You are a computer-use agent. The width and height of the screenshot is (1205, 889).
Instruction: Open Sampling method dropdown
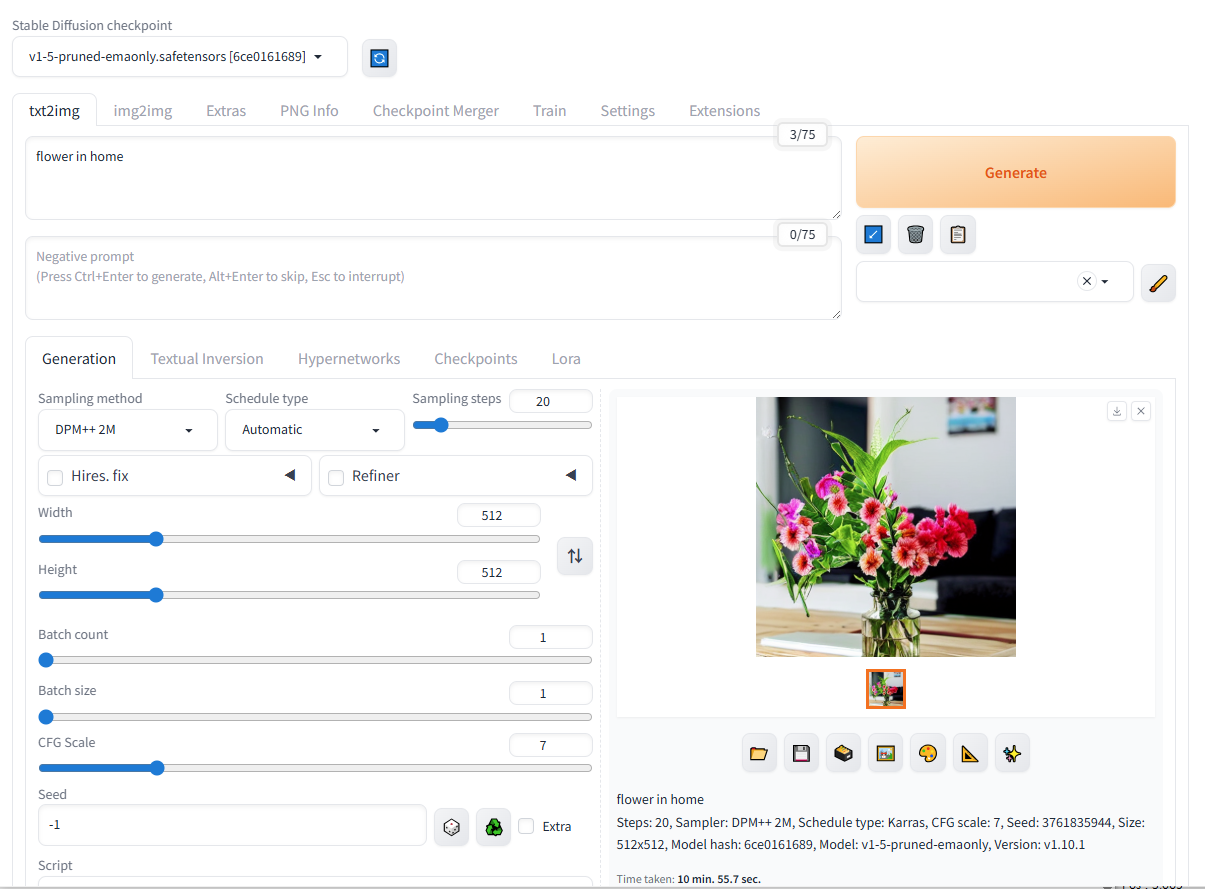click(128, 430)
